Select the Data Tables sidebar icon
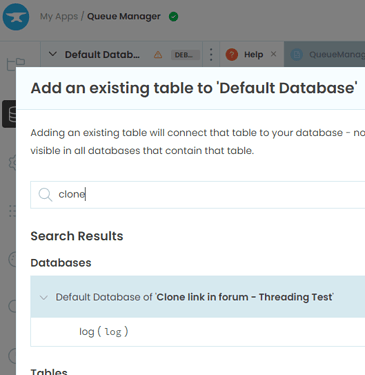Image resolution: width=365 pixels, height=375 pixels. point(9,114)
